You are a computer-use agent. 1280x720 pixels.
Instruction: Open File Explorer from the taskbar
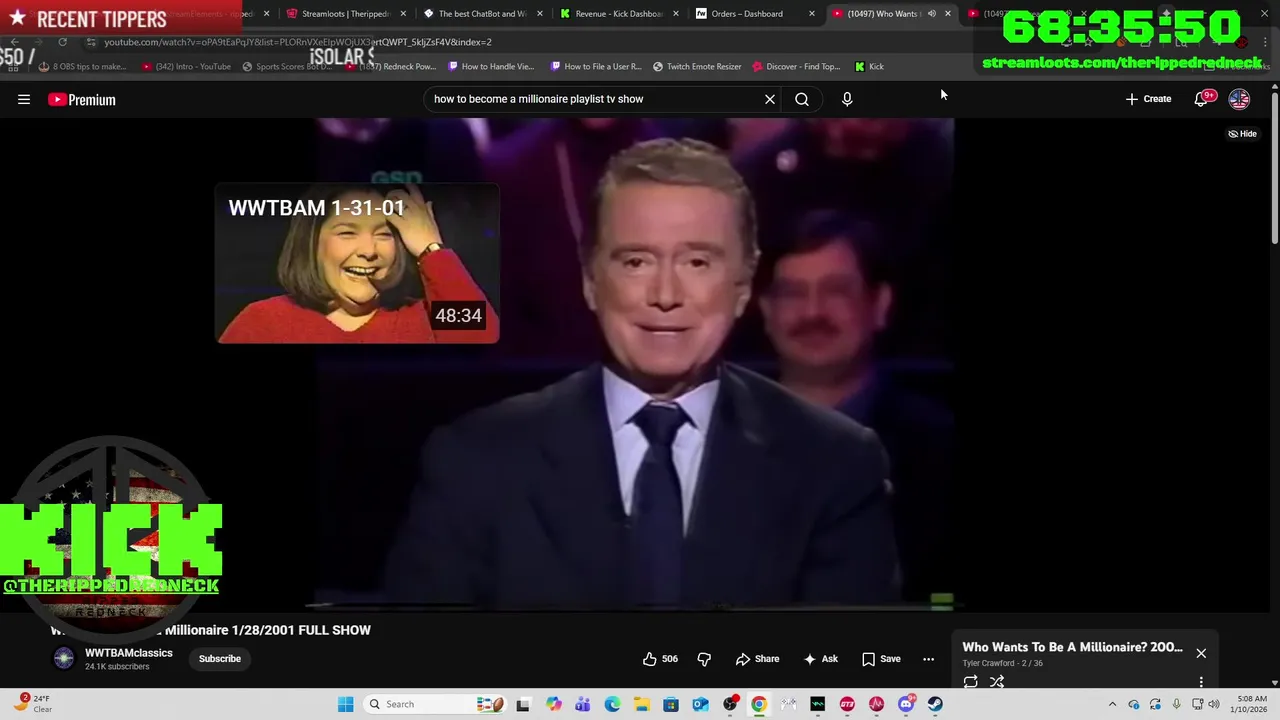click(641, 704)
